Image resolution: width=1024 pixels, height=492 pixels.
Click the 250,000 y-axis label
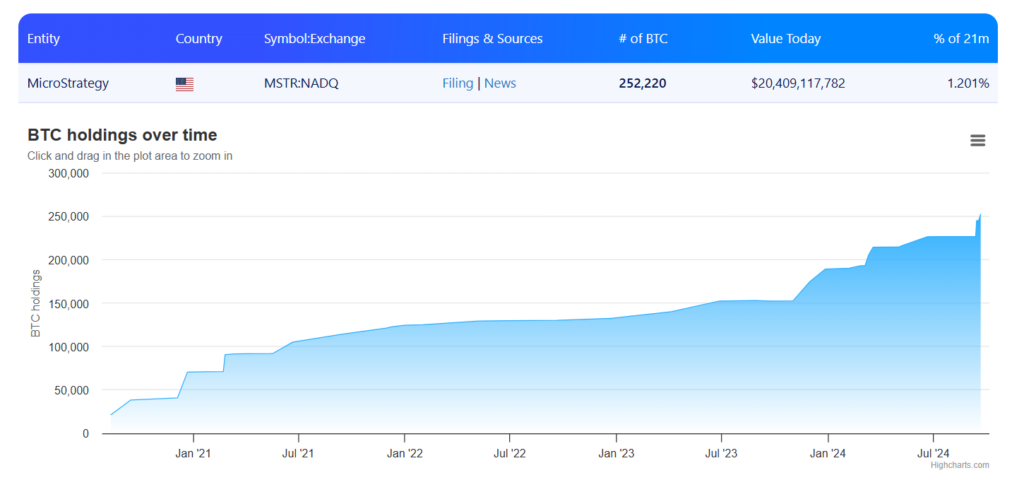click(69, 217)
